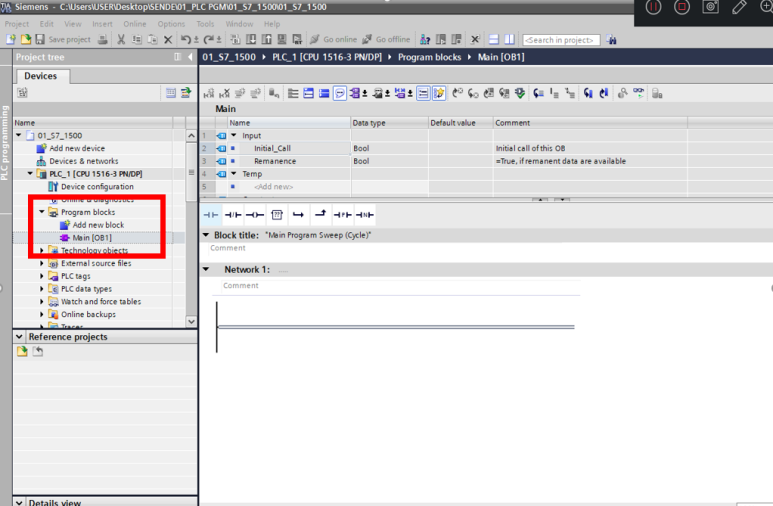Upload from device icon

[267, 39]
